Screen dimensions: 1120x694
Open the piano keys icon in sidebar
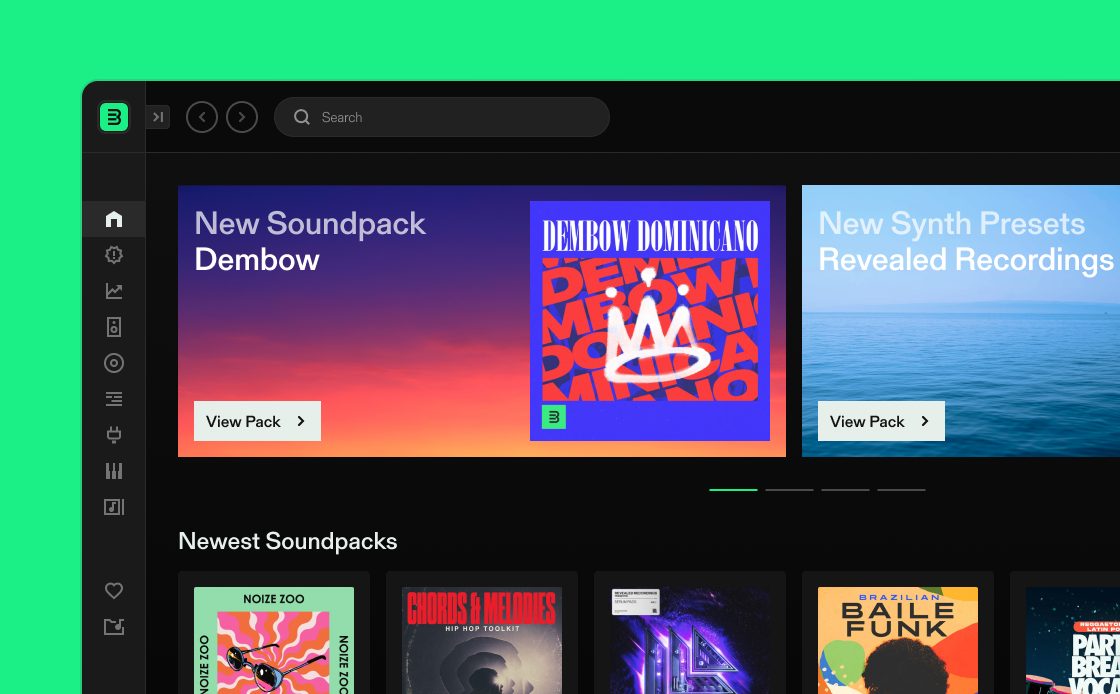(x=114, y=471)
